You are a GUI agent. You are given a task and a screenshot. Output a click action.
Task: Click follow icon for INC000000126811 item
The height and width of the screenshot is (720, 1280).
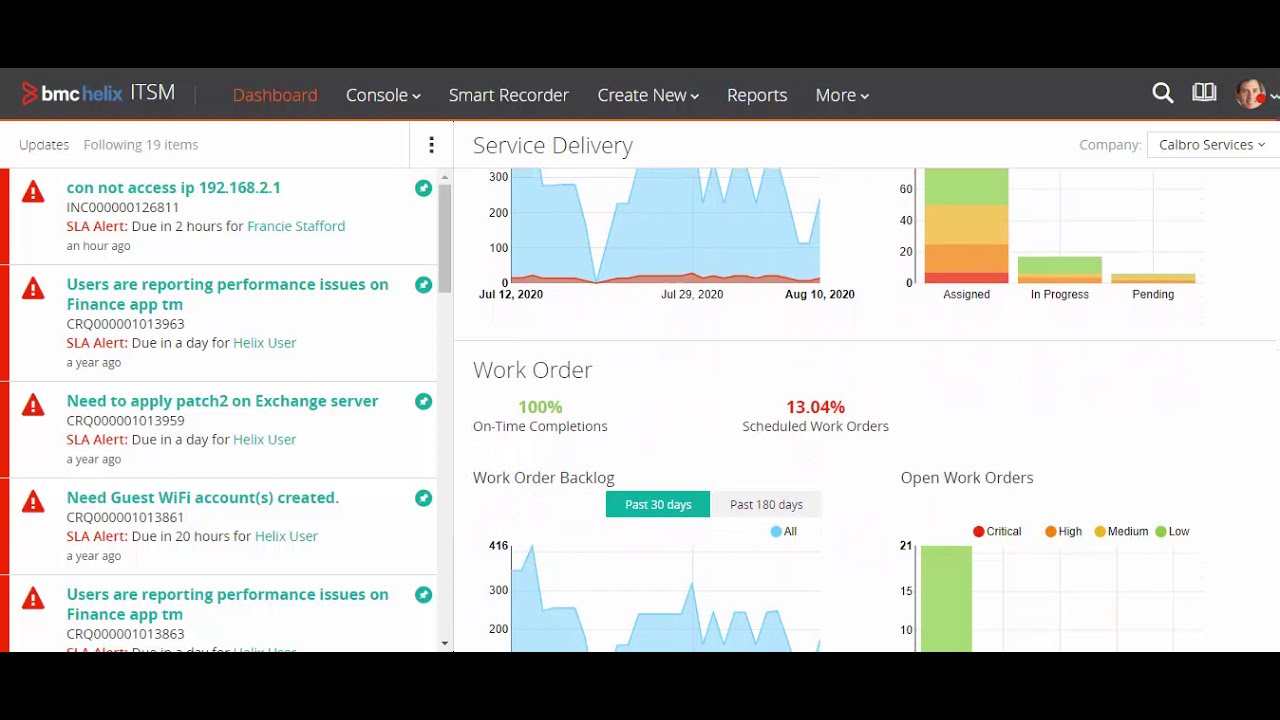pyautogui.click(x=424, y=188)
